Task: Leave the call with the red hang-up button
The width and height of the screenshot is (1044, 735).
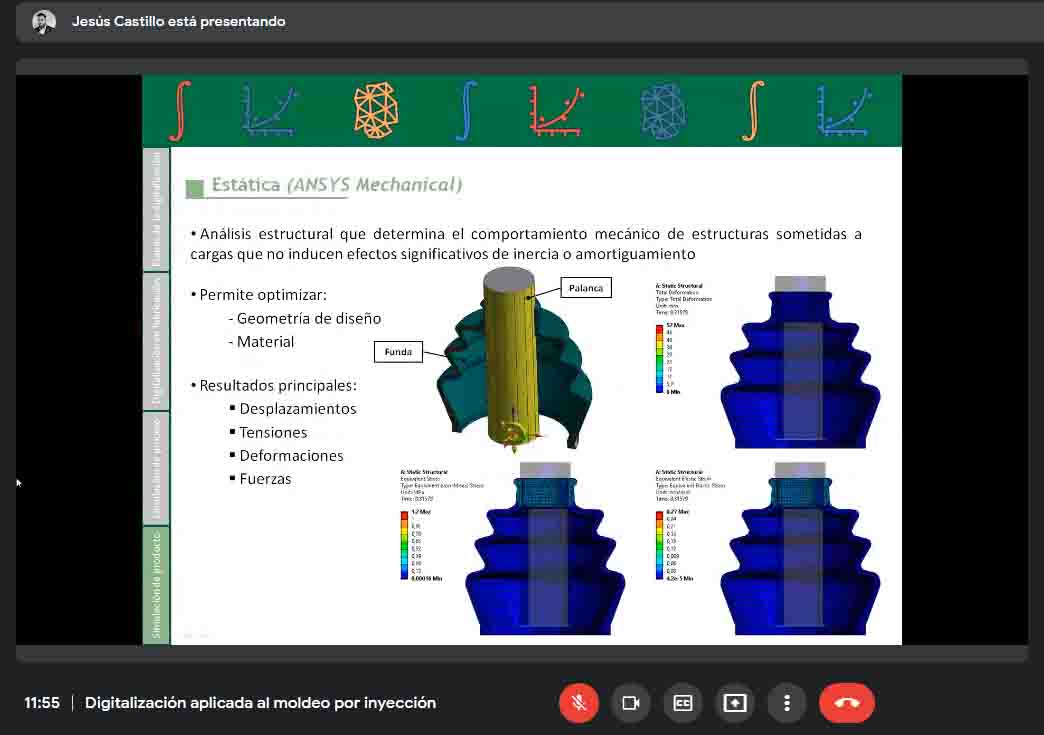Action: click(x=846, y=702)
